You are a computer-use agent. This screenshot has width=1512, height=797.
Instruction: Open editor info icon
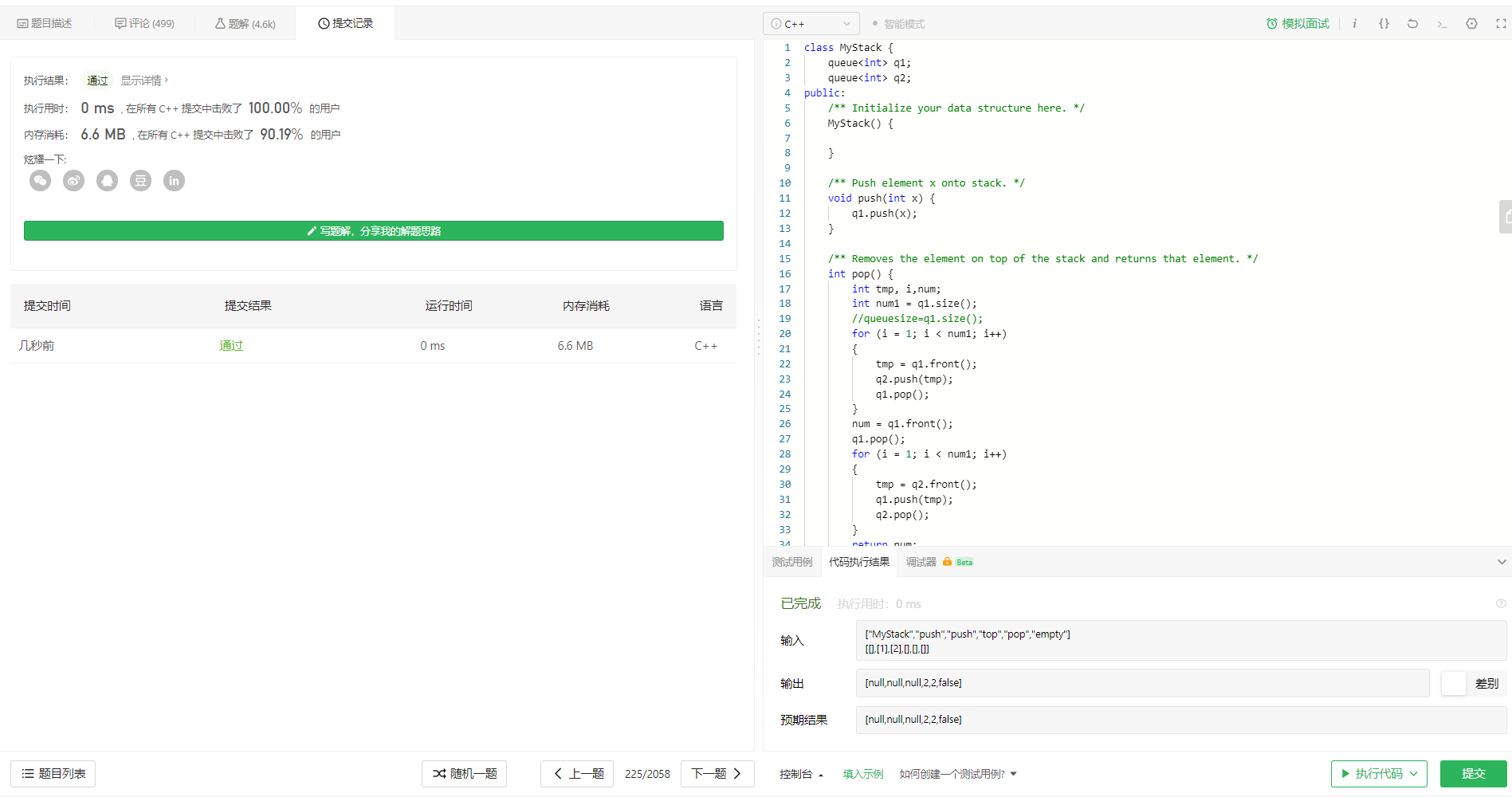1354,24
